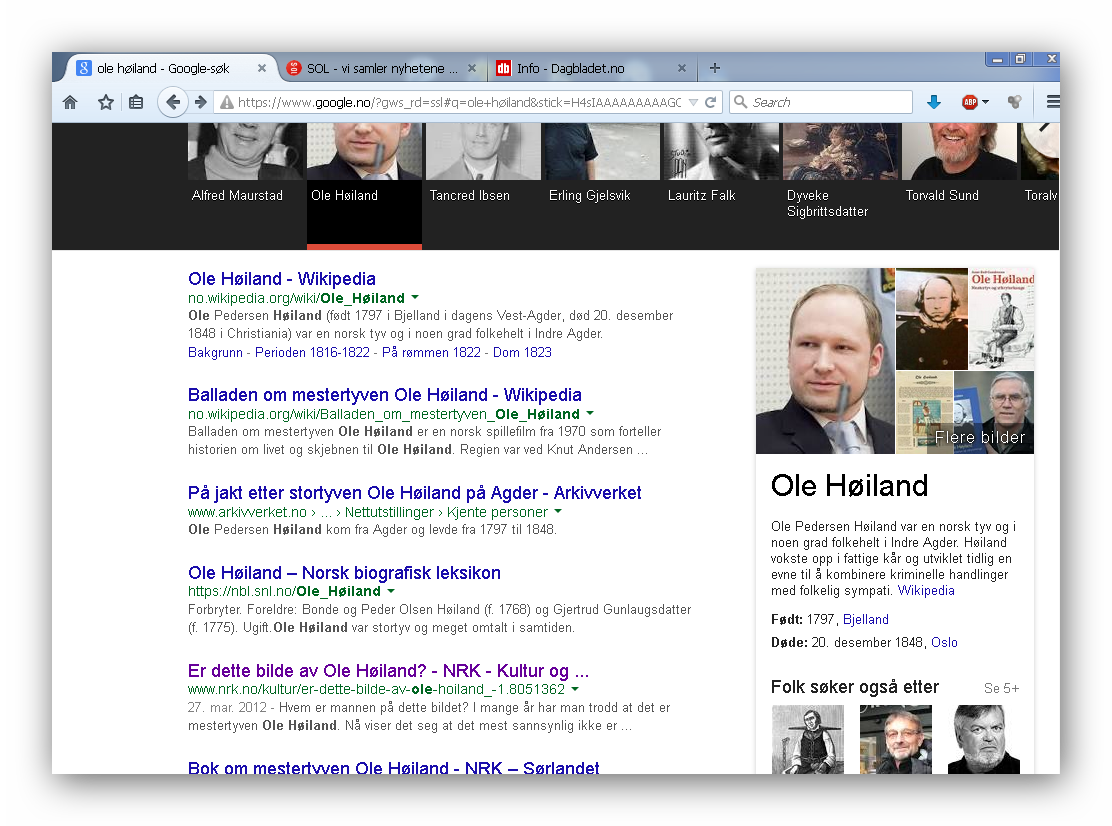Open the Adblock Plus dropdown arrow
Viewport: 1112px width, 826px height.
click(x=985, y=102)
